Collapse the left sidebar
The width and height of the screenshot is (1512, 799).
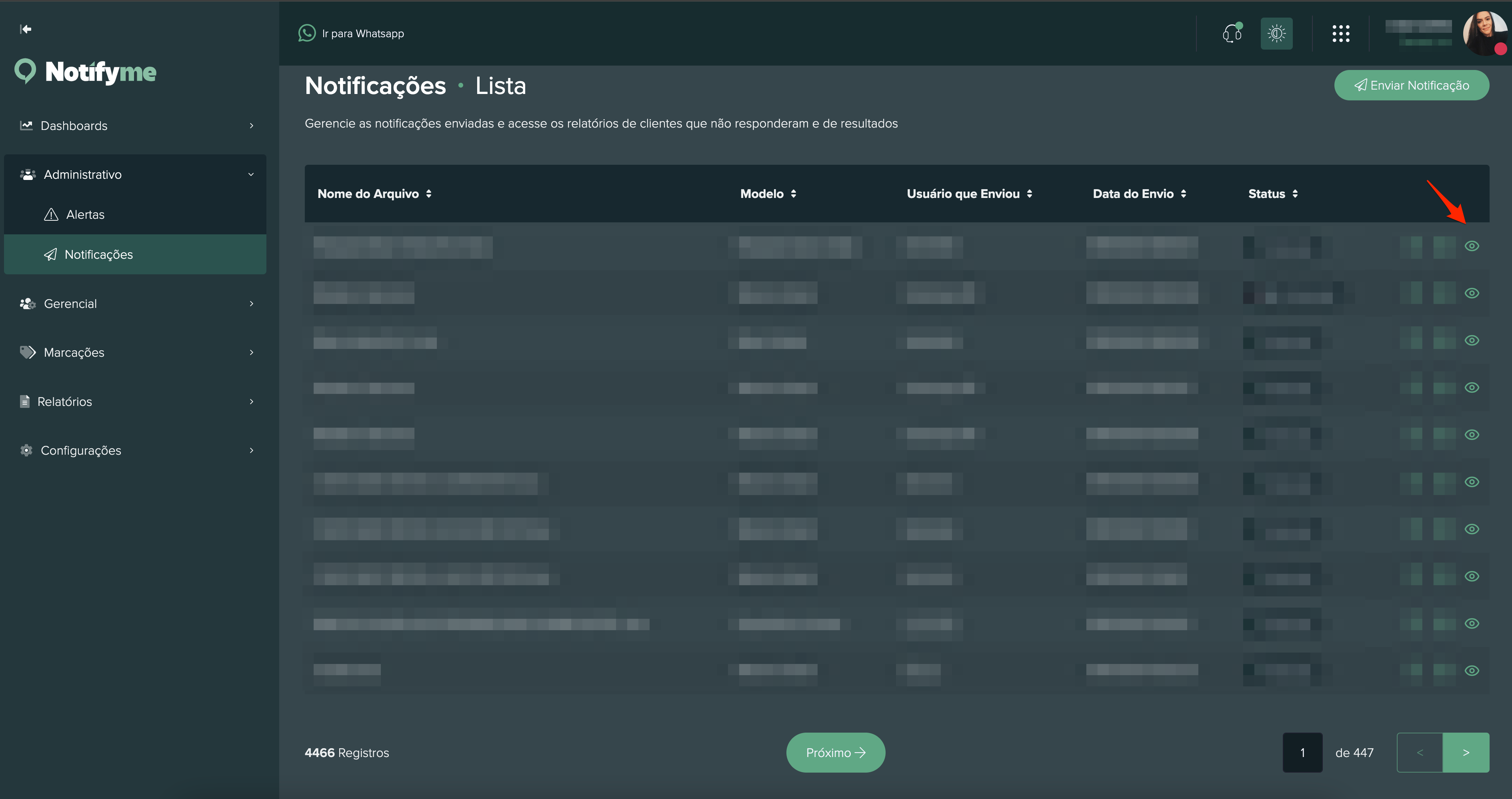(25, 29)
